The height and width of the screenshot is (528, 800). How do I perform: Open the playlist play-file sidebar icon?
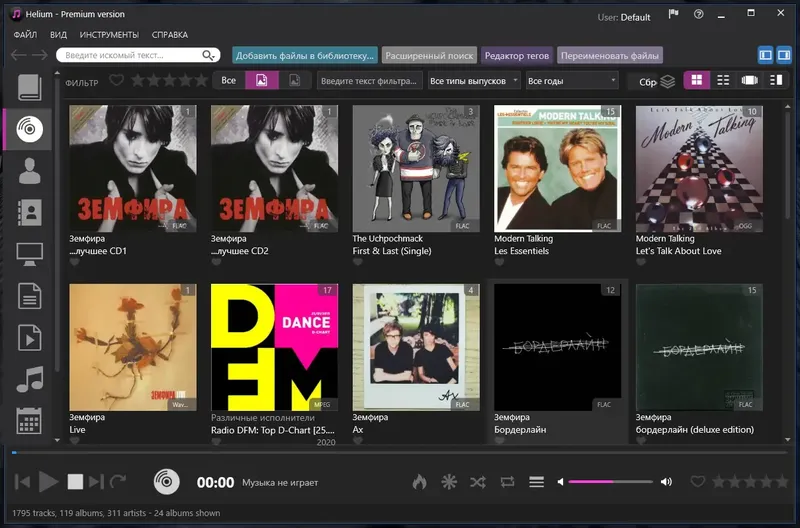(30, 338)
